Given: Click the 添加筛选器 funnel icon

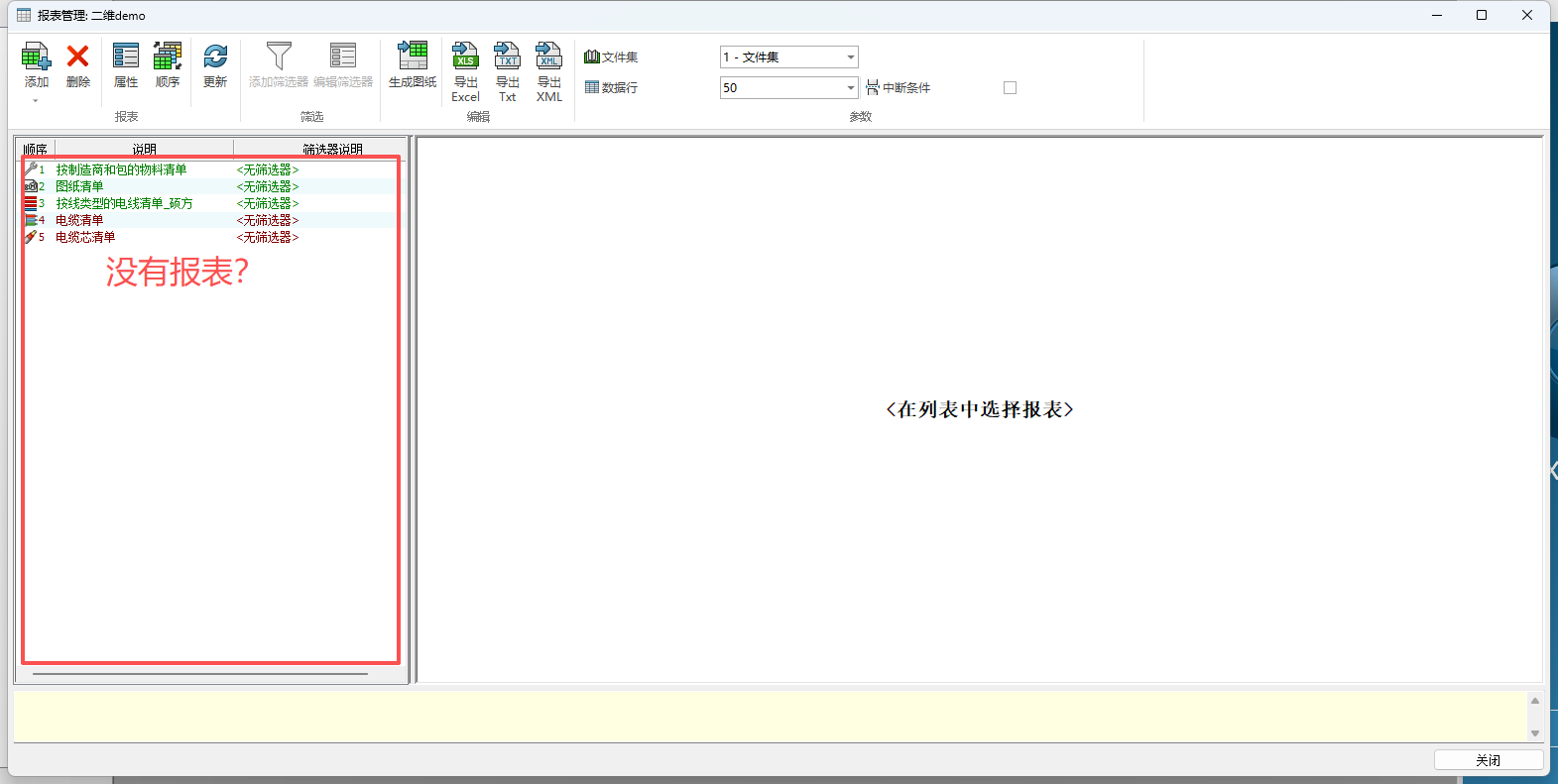Looking at the screenshot, I should 279,56.
